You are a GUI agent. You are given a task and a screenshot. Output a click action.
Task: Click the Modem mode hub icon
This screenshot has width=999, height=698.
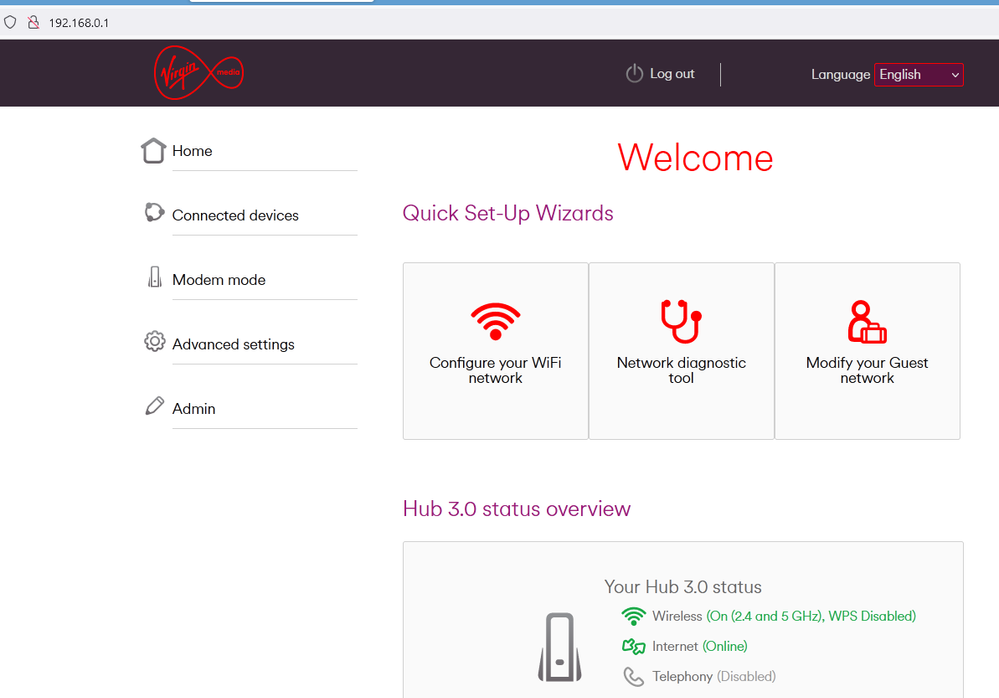[x=154, y=277]
